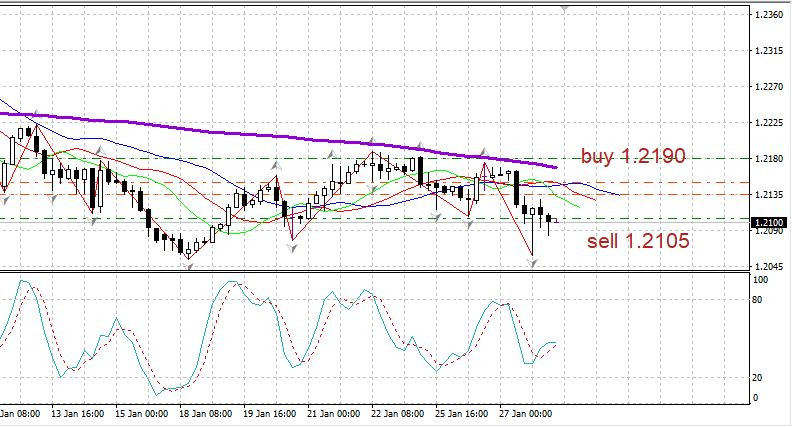Click the 1.2135 price scale value
This screenshot has height=427, width=792.
pos(769,195)
